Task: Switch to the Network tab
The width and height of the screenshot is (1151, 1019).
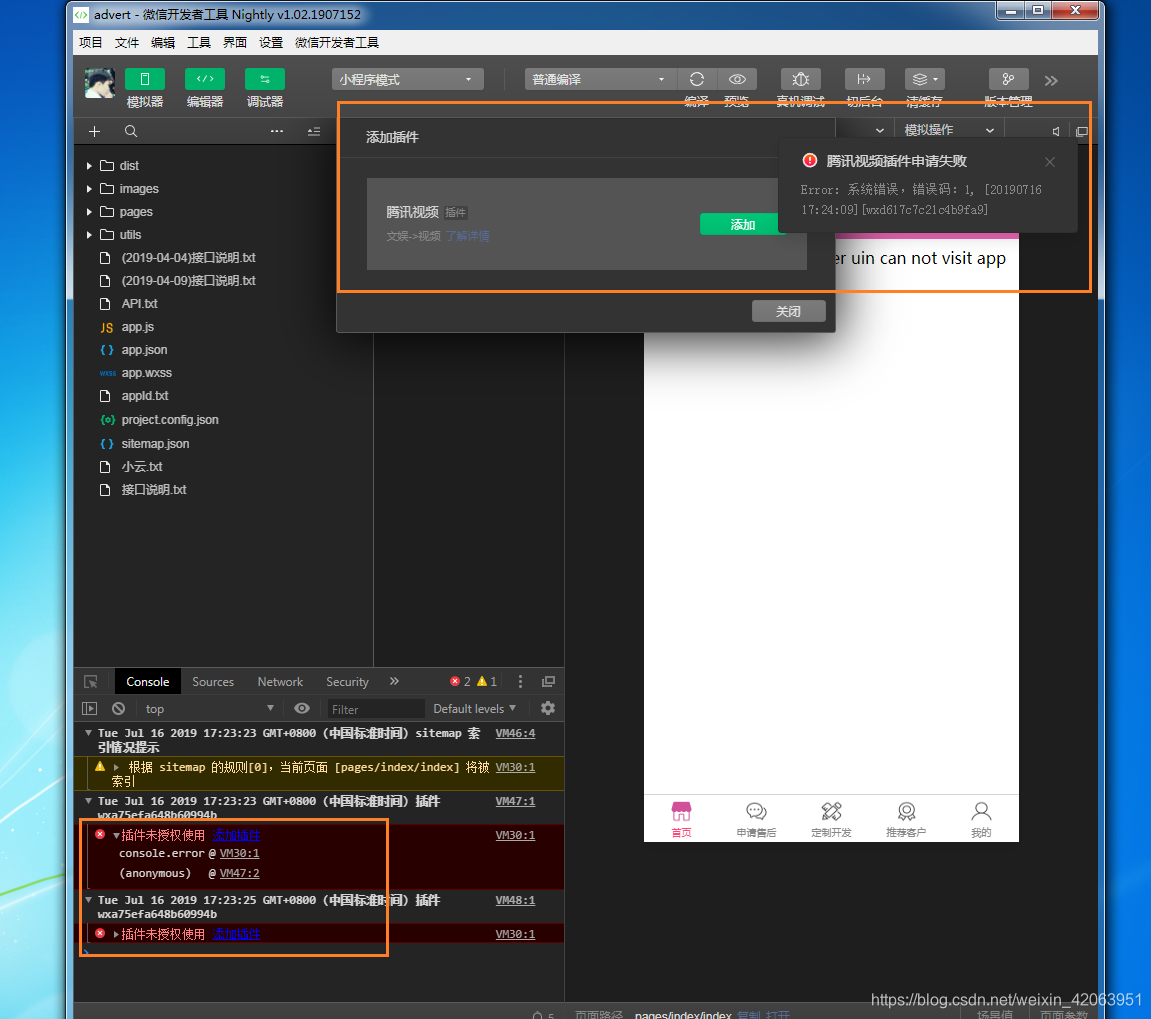Action: (280, 681)
